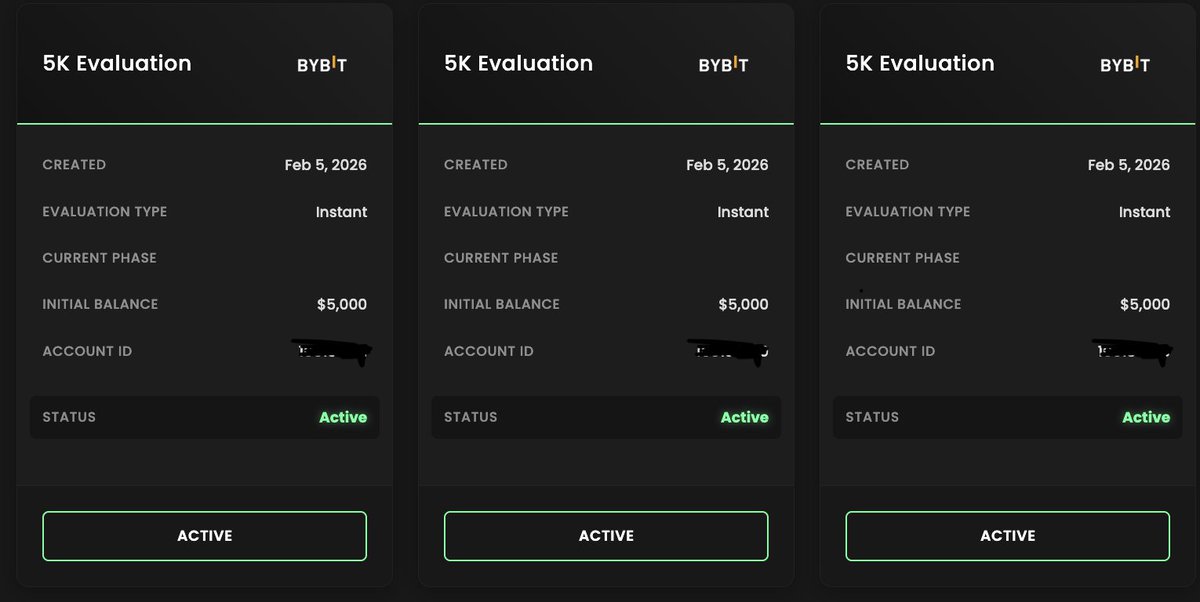This screenshot has height=602, width=1200.
Task: Click the Feb 5, 2026 date in right card
Action: pos(1129,165)
